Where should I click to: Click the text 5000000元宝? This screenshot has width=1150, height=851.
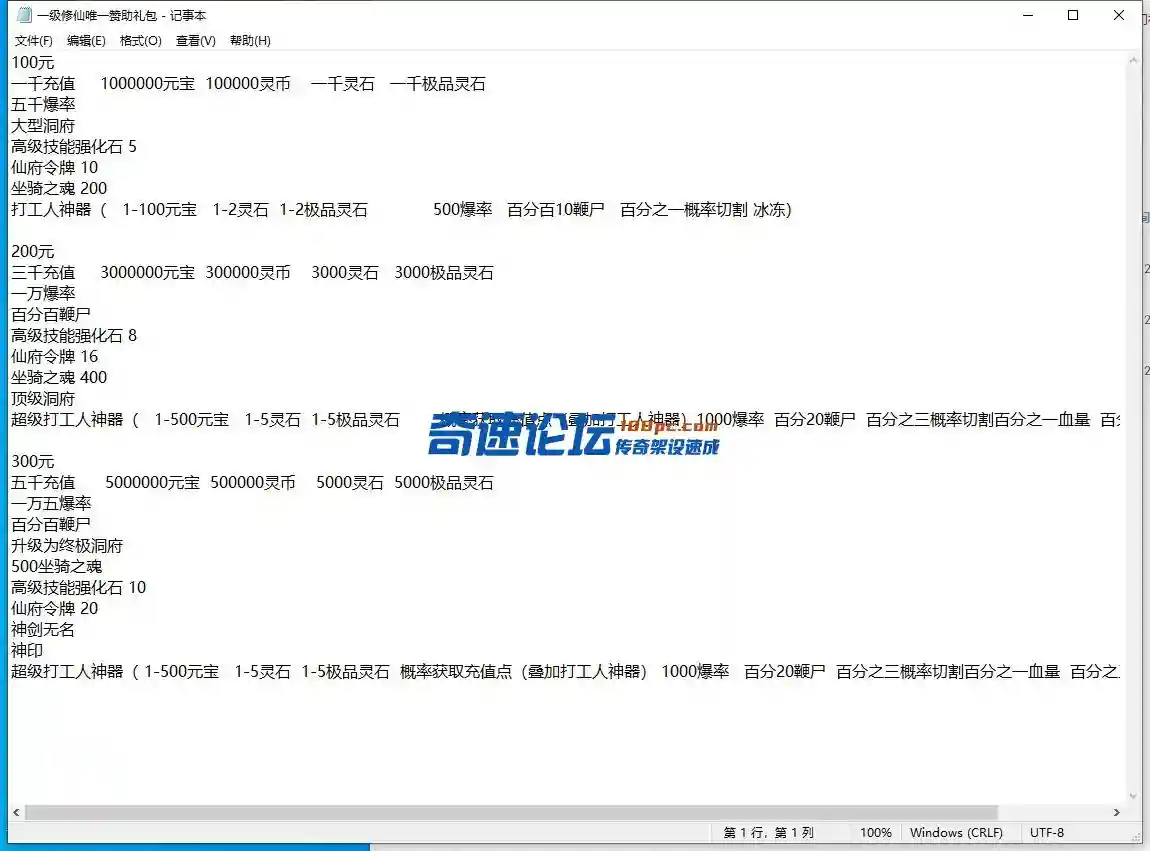153,483
